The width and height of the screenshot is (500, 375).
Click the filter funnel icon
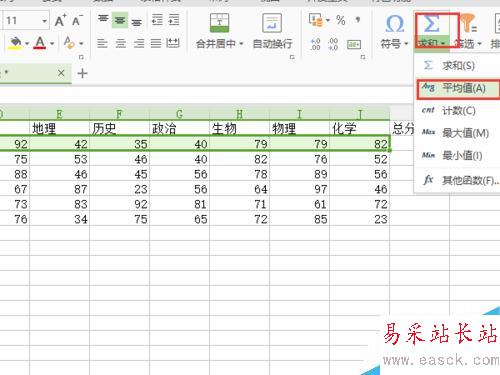pos(468,23)
